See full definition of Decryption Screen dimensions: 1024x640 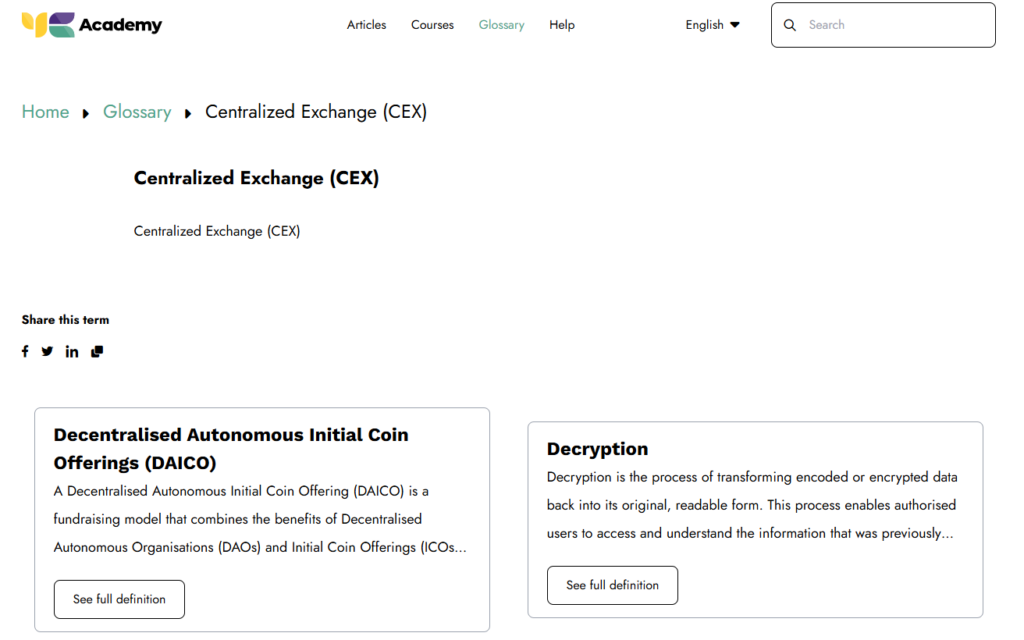tap(613, 585)
